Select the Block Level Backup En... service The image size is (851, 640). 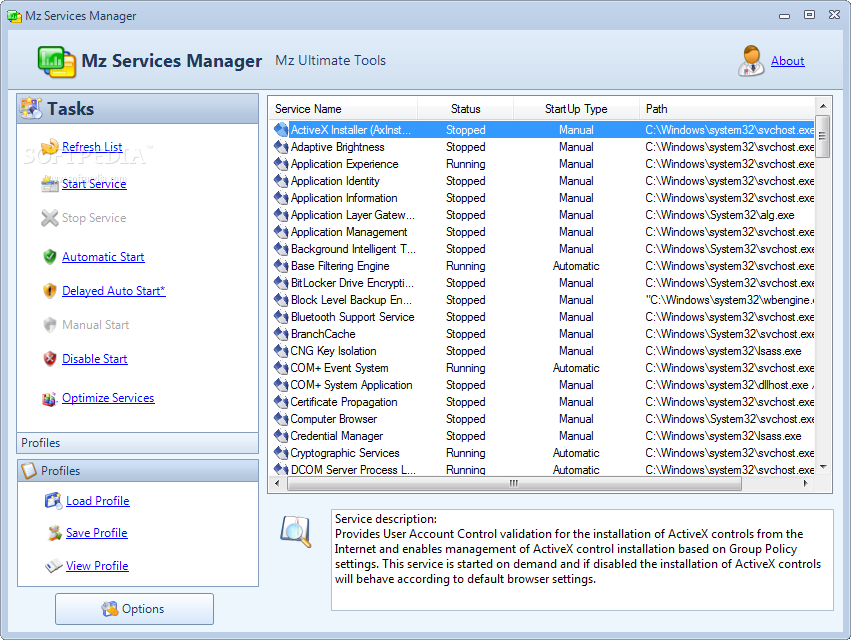click(x=543, y=300)
